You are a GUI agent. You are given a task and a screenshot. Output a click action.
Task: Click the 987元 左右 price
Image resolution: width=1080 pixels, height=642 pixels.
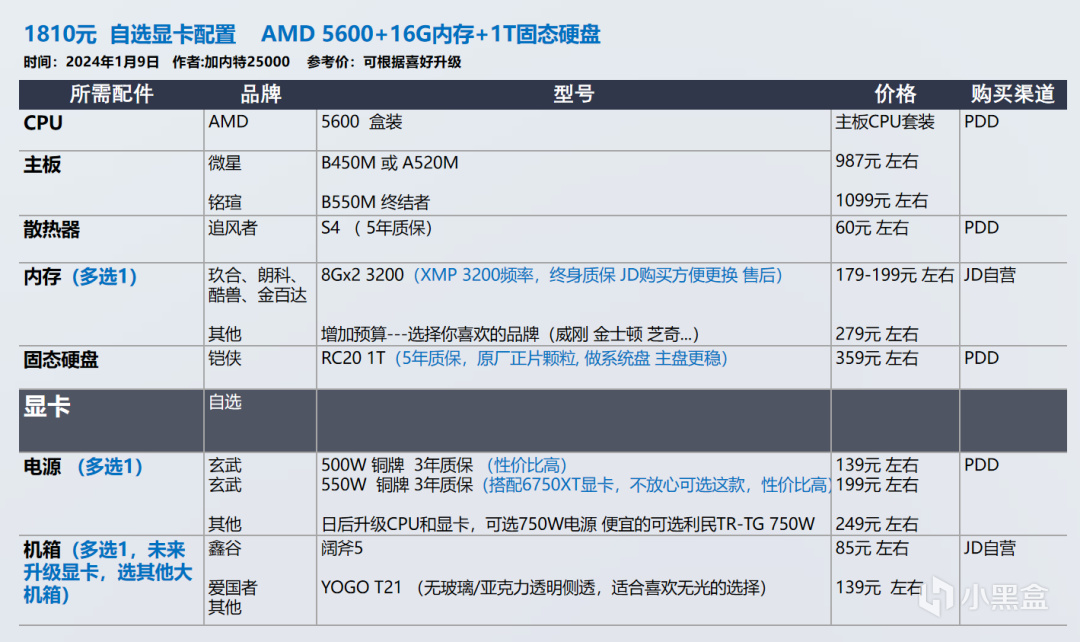(x=876, y=162)
